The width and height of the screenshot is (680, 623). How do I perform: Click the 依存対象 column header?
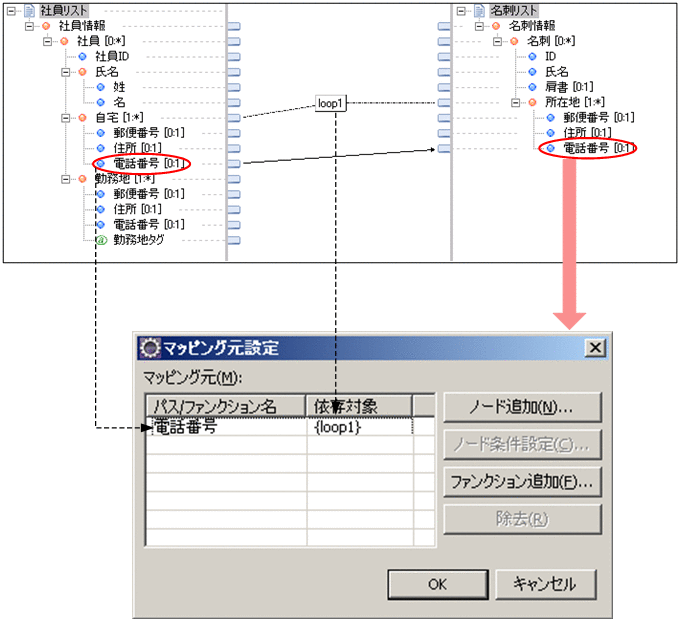click(360, 407)
